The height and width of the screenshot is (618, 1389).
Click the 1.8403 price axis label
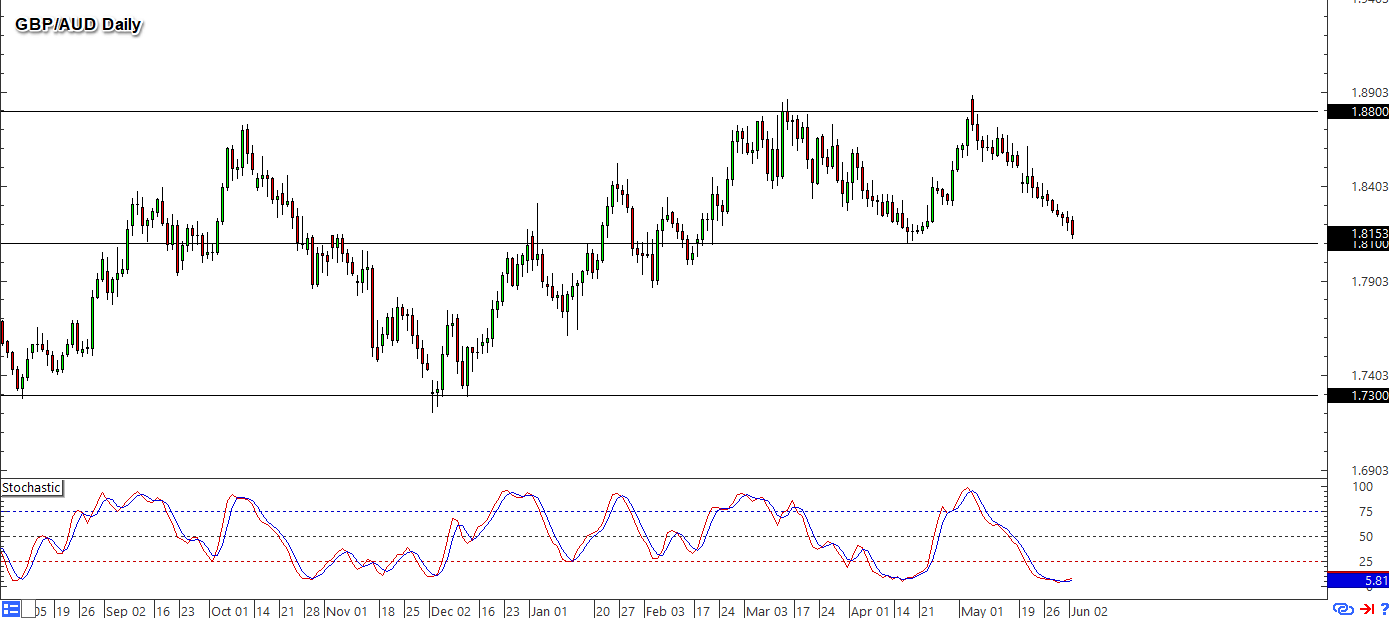coord(1369,186)
